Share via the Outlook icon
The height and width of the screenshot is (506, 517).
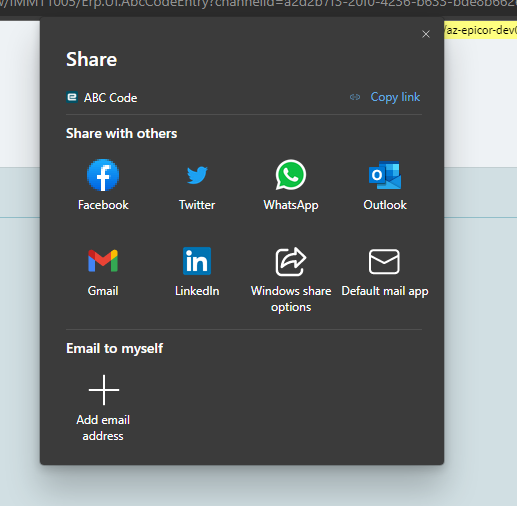click(385, 175)
